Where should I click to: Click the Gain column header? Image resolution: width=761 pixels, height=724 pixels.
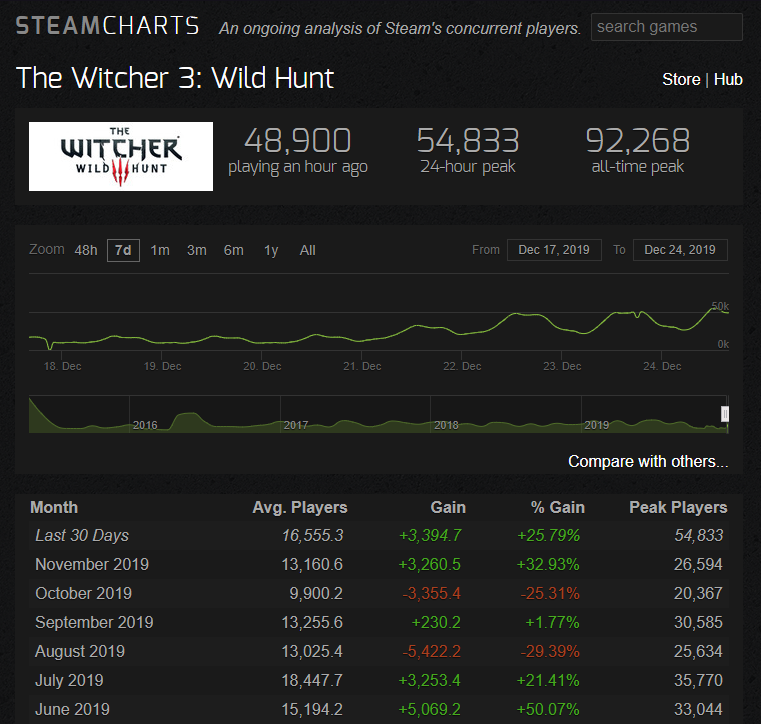point(448,508)
